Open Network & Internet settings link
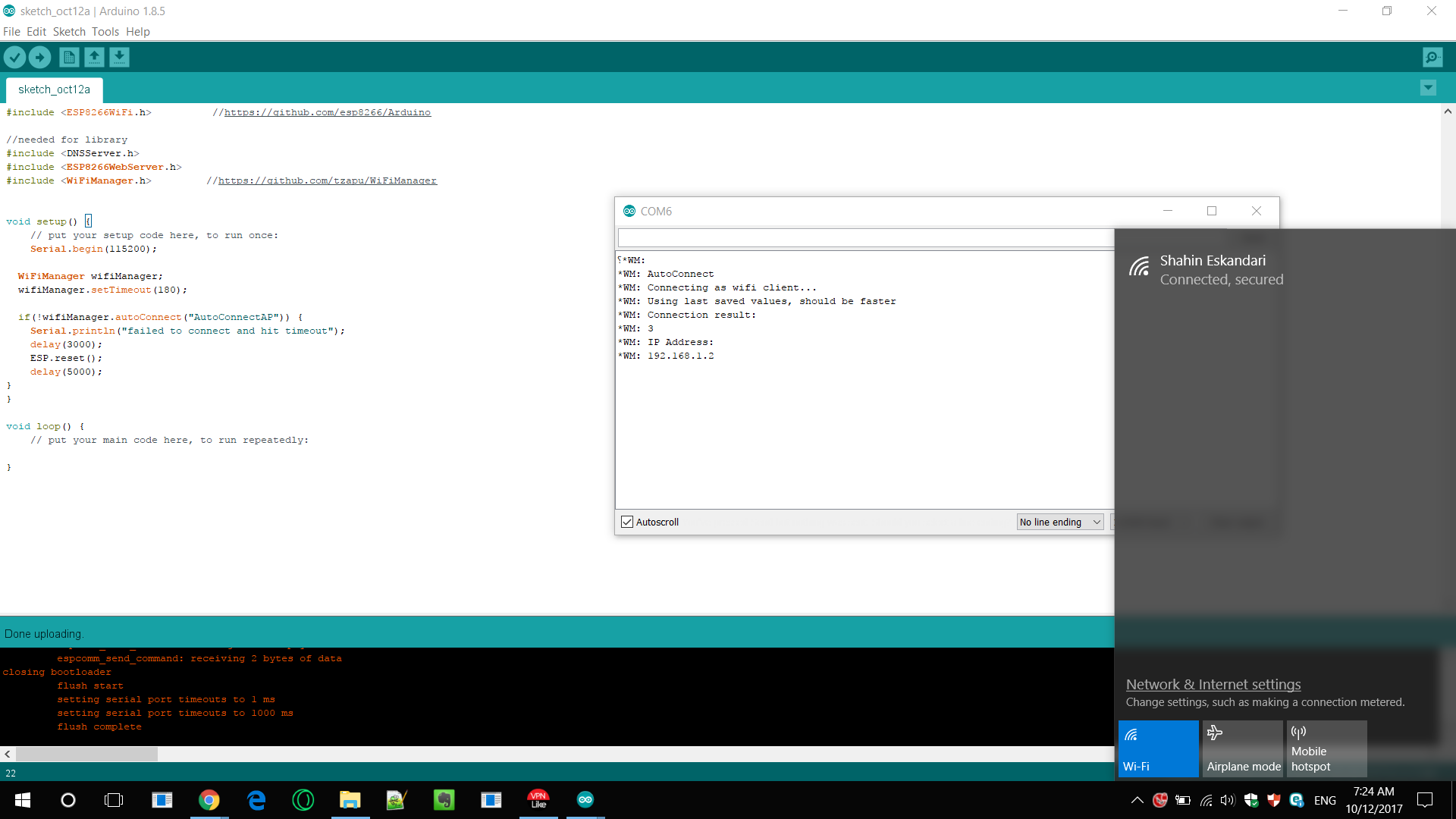Viewport: 1456px width, 819px height. [x=1213, y=684]
